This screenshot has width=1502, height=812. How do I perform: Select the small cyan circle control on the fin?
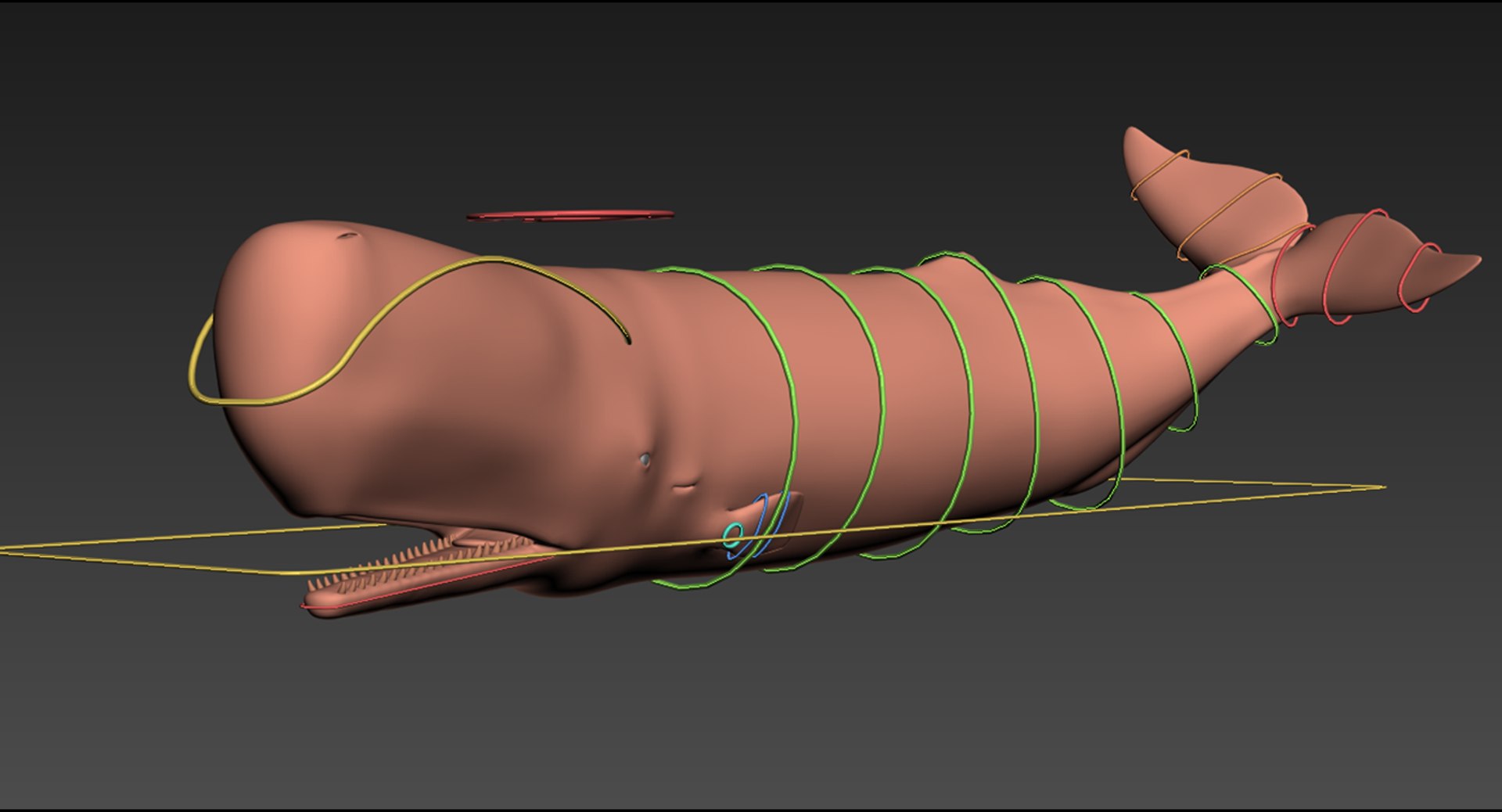tap(733, 536)
